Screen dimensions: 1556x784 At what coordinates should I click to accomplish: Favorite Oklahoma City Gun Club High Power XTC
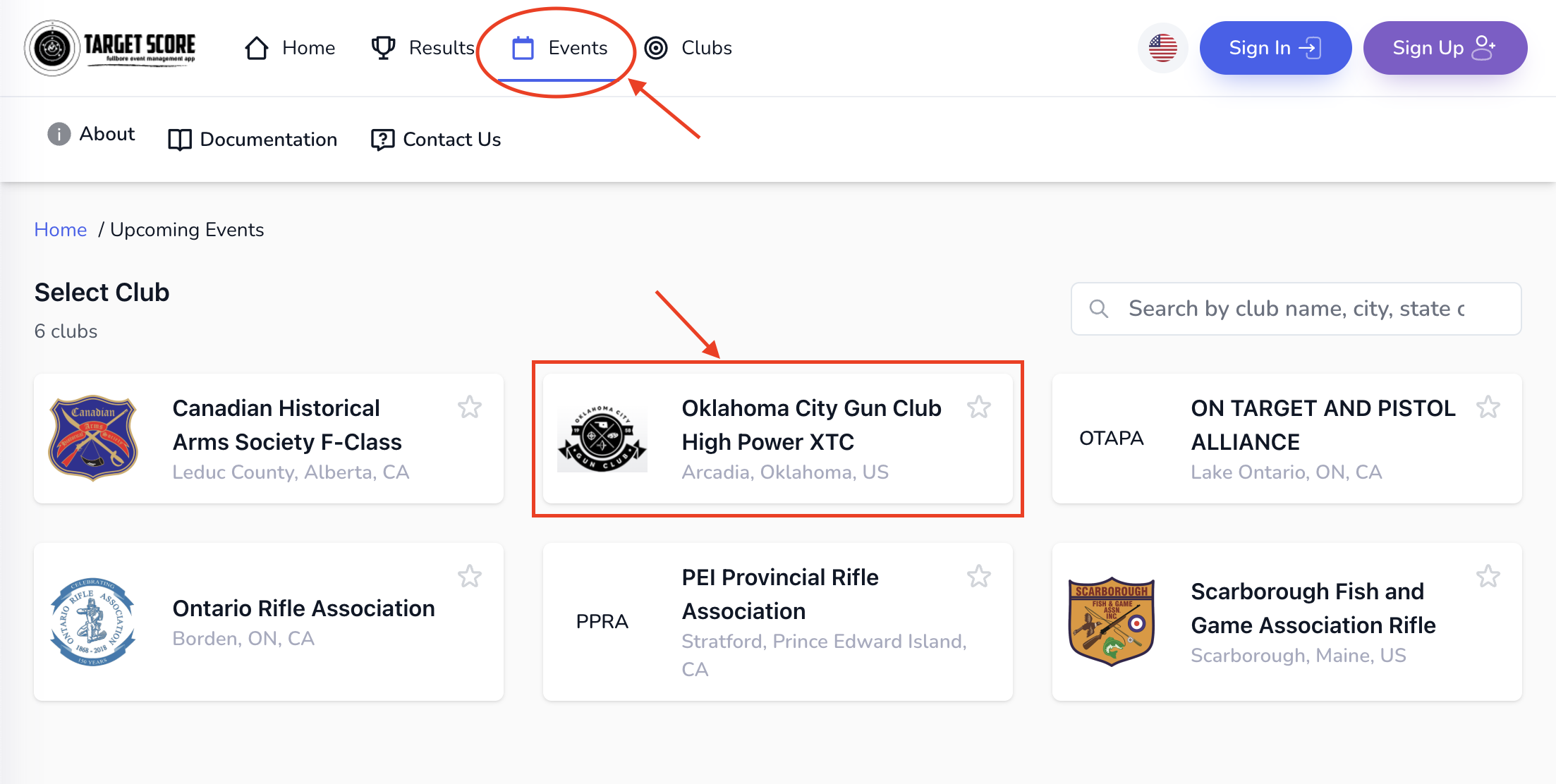pyautogui.click(x=980, y=407)
